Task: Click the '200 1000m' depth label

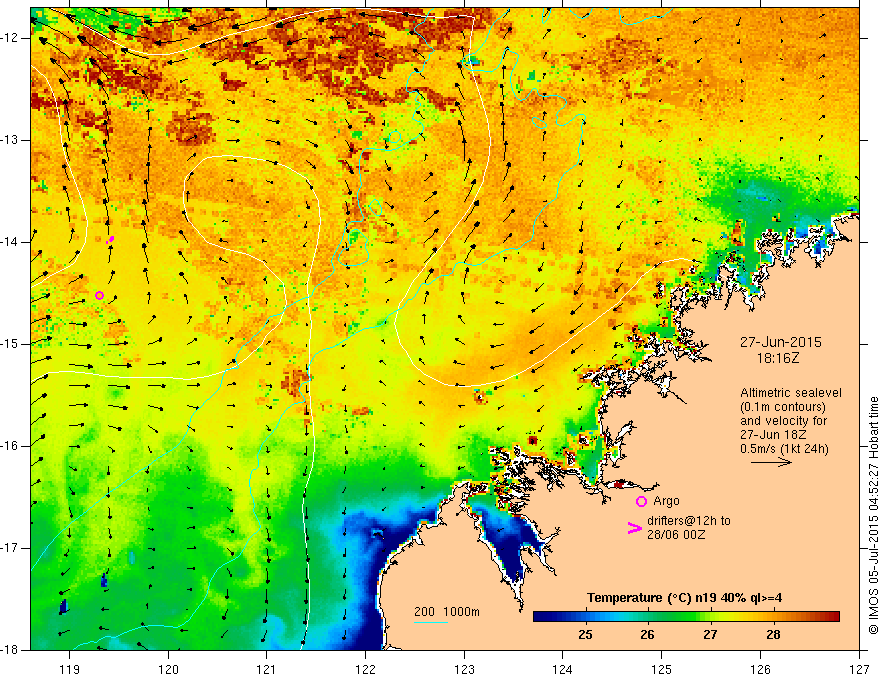Action: pyautogui.click(x=447, y=612)
